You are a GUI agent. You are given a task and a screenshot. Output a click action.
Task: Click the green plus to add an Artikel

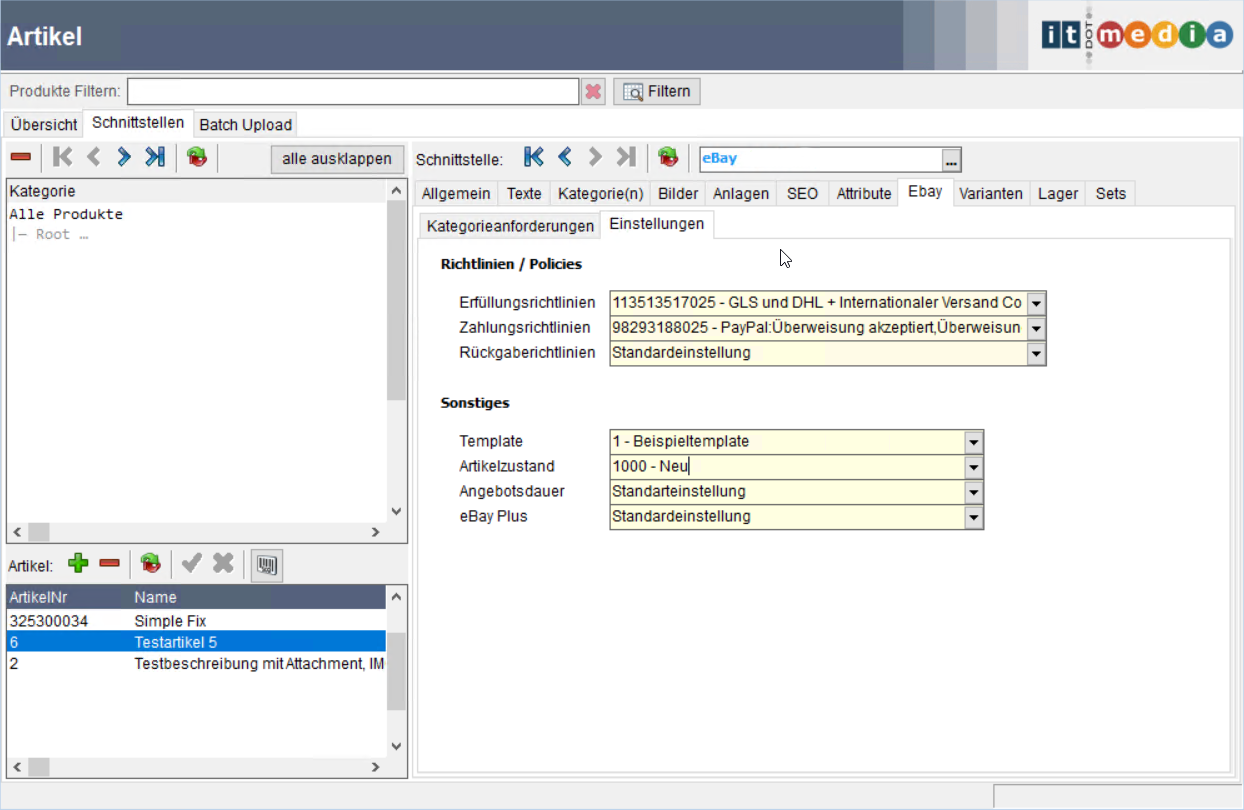point(78,564)
